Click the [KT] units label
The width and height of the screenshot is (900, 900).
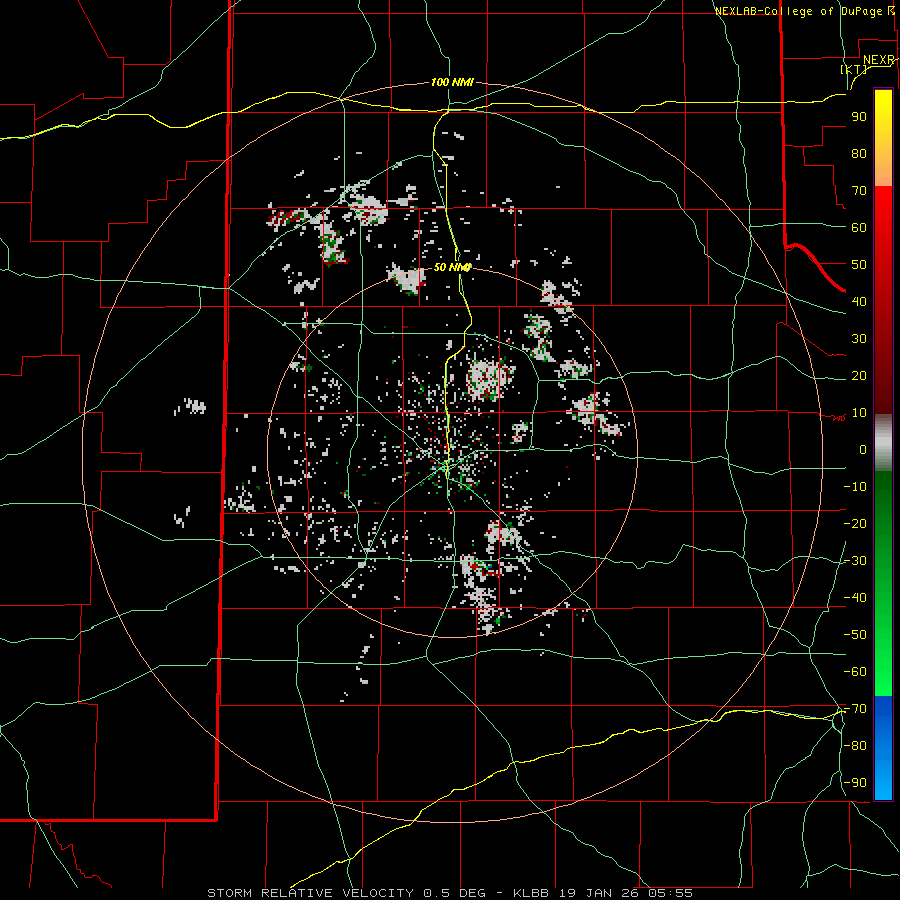click(854, 69)
